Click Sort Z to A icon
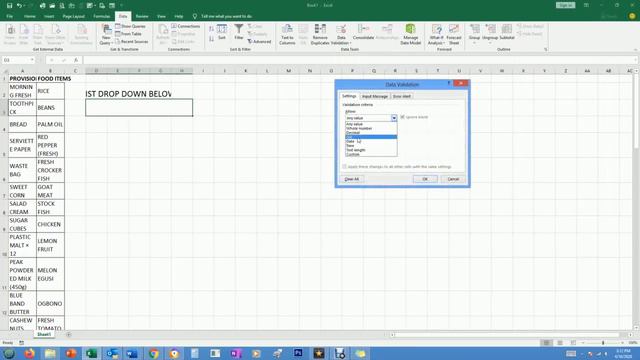 pos(211,38)
